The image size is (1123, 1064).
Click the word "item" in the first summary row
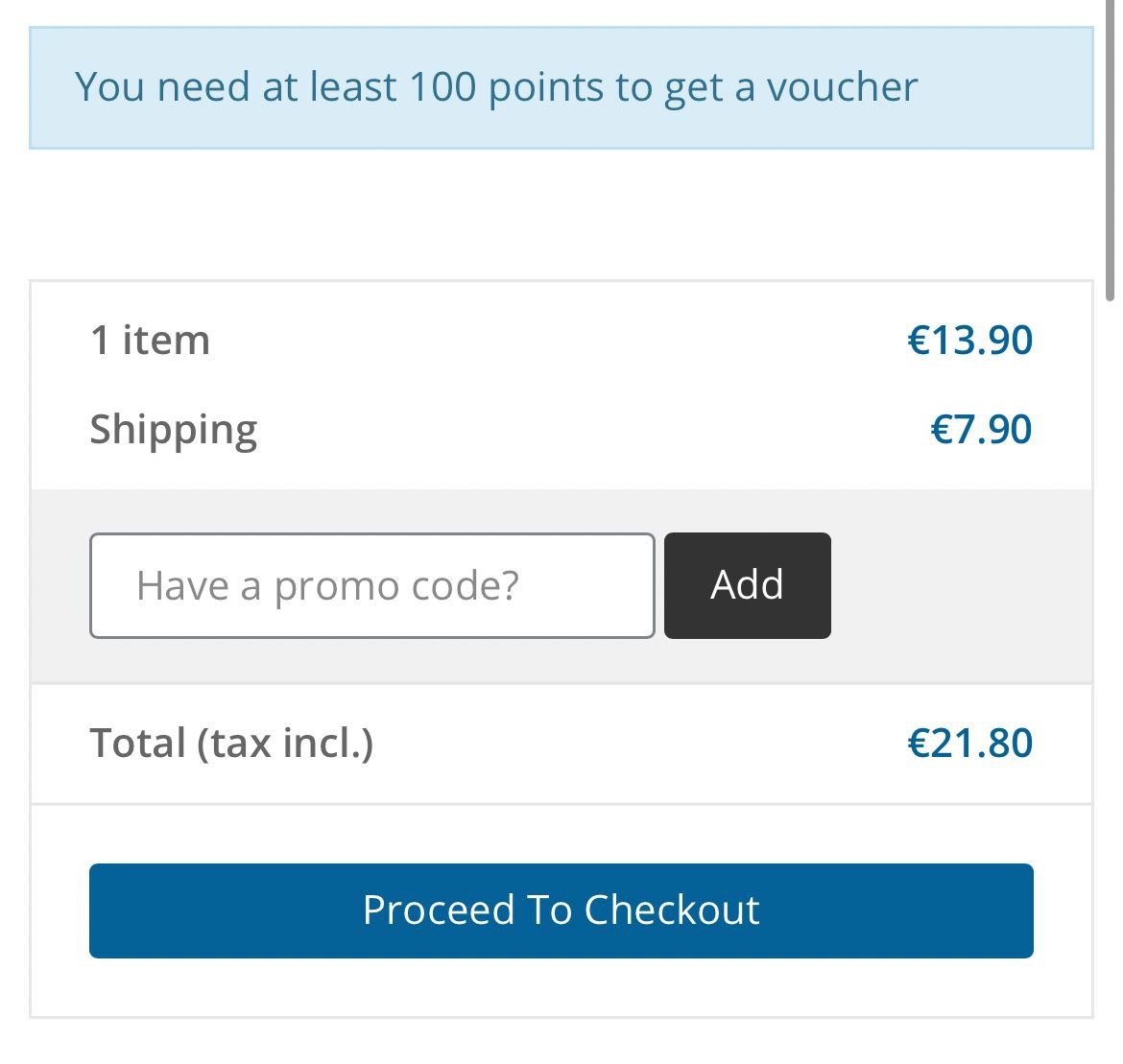click(165, 341)
